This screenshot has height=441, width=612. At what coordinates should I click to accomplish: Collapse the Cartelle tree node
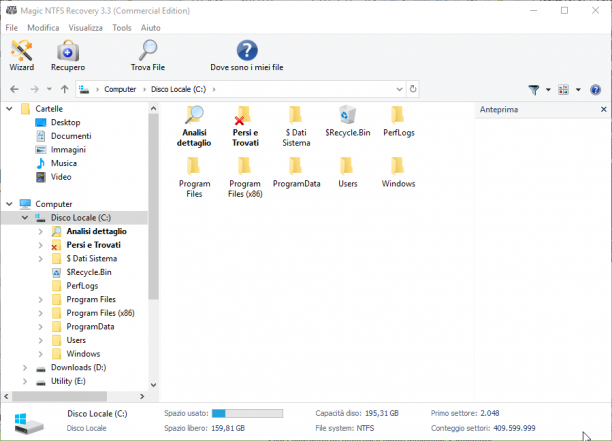tap(9, 109)
